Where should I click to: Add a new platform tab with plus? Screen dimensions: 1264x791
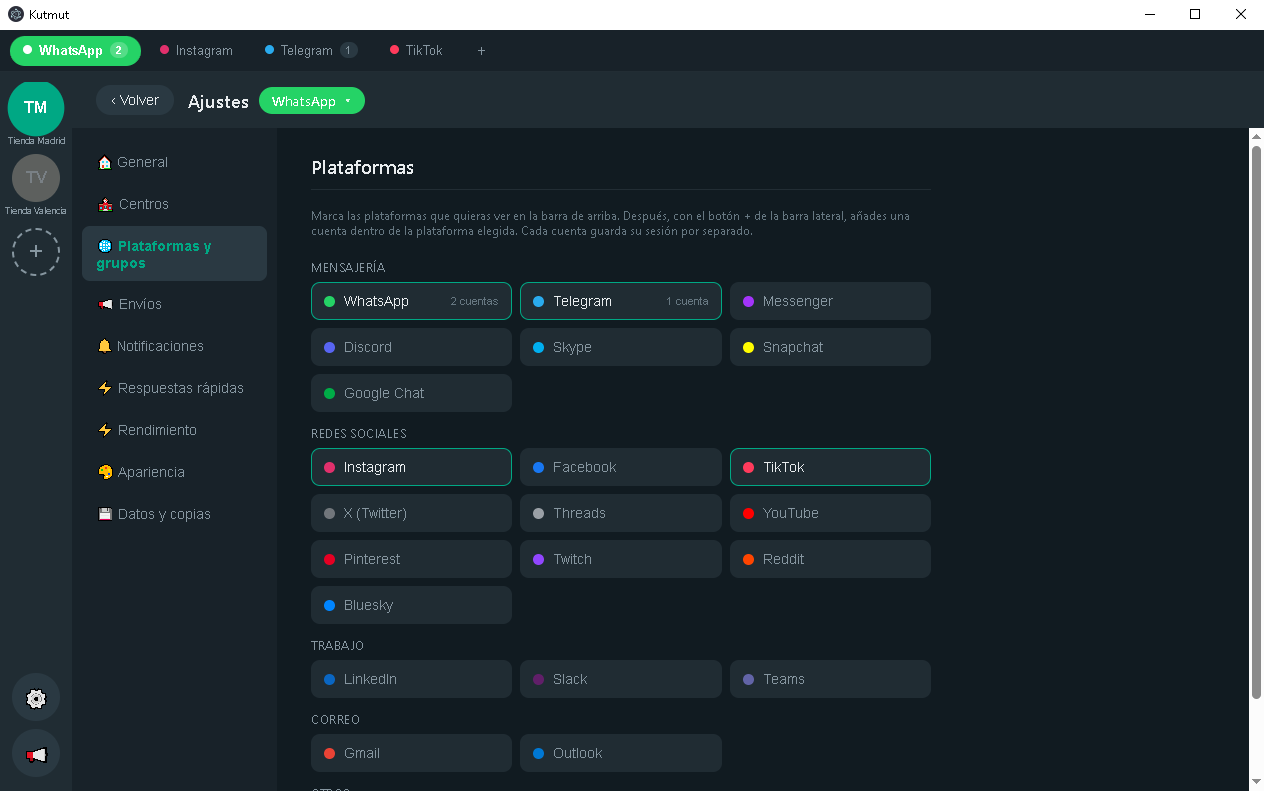pos(481,50)
